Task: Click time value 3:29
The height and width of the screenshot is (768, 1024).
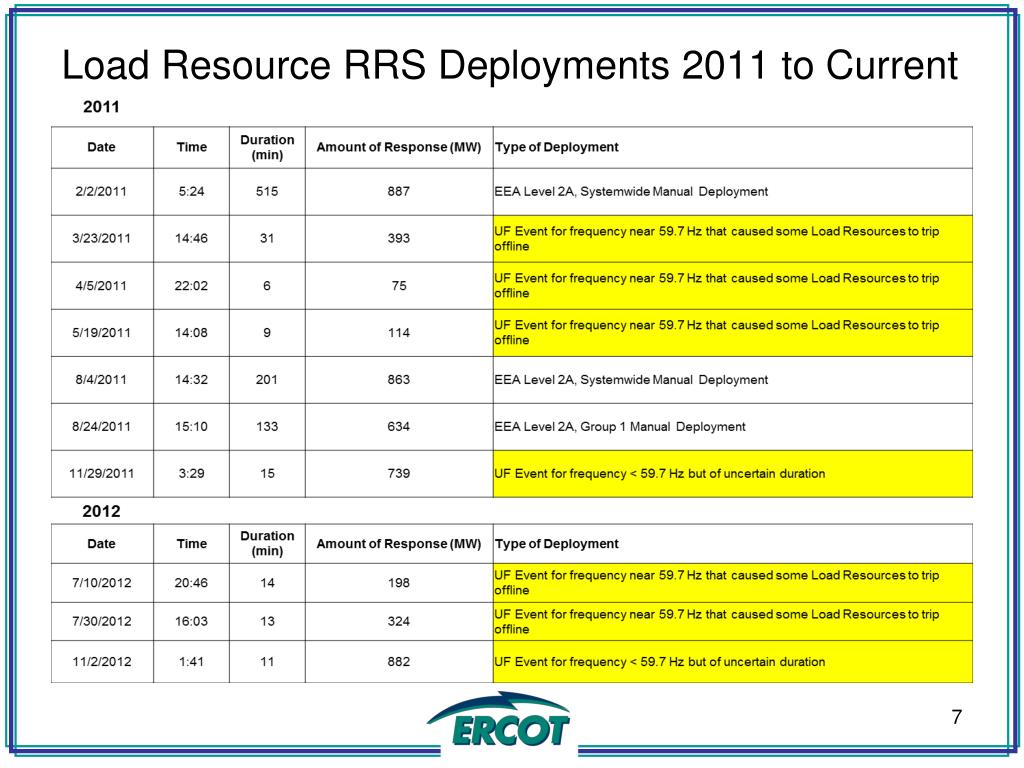Action: (191, 473)
